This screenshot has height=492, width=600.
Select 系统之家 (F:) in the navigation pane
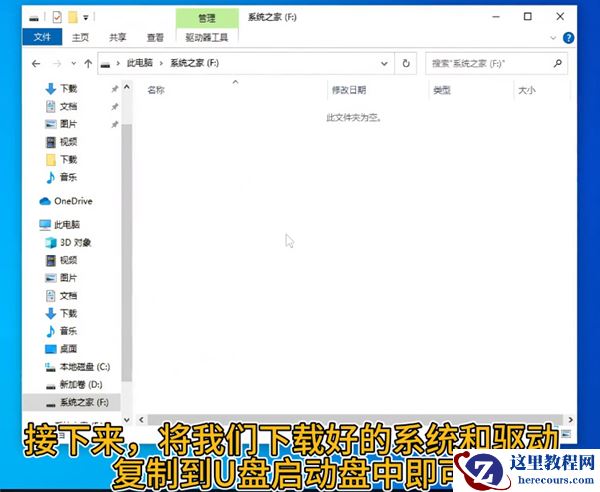(71, 402)
